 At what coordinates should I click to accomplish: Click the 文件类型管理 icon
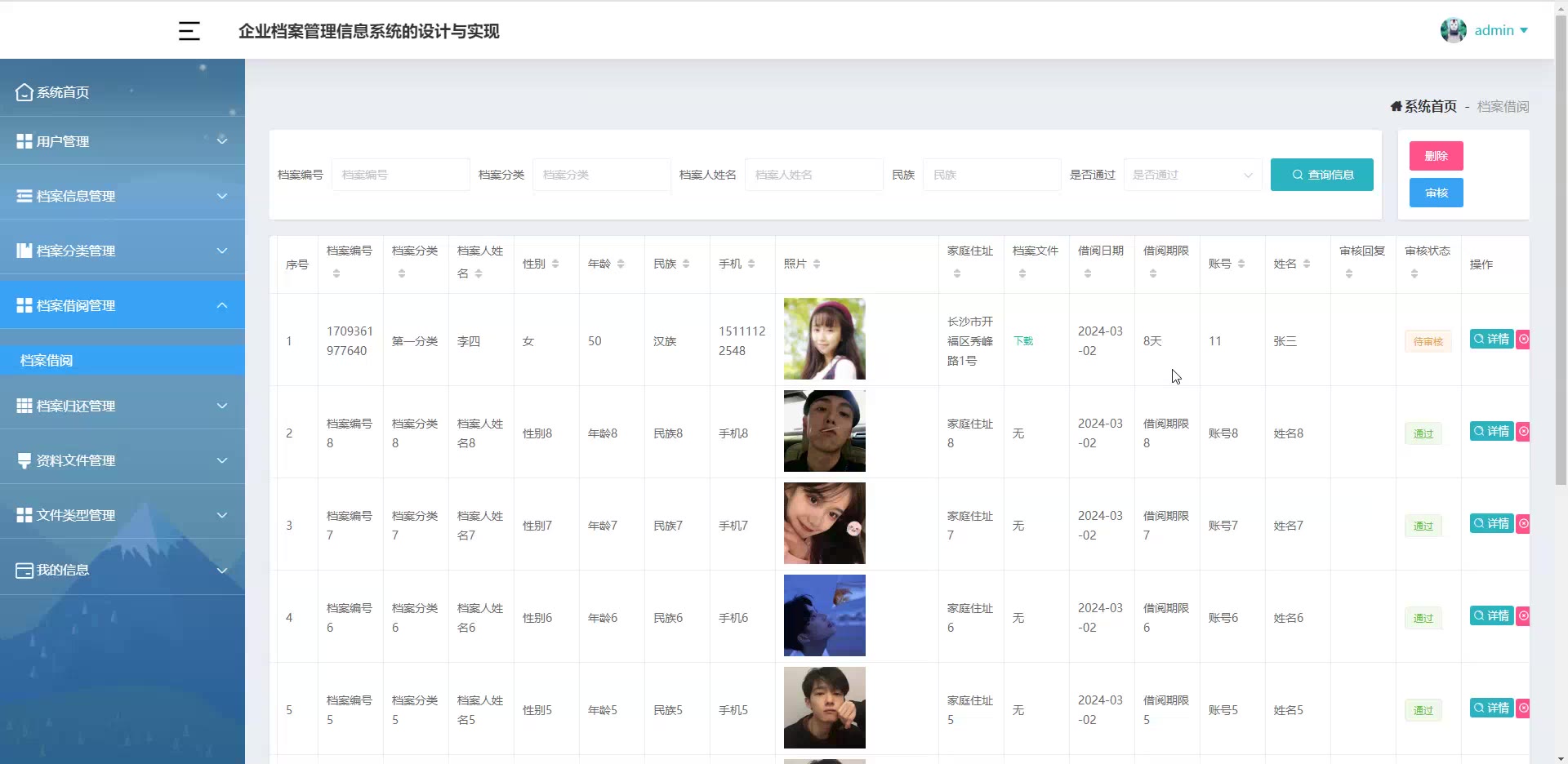(24, 515)
